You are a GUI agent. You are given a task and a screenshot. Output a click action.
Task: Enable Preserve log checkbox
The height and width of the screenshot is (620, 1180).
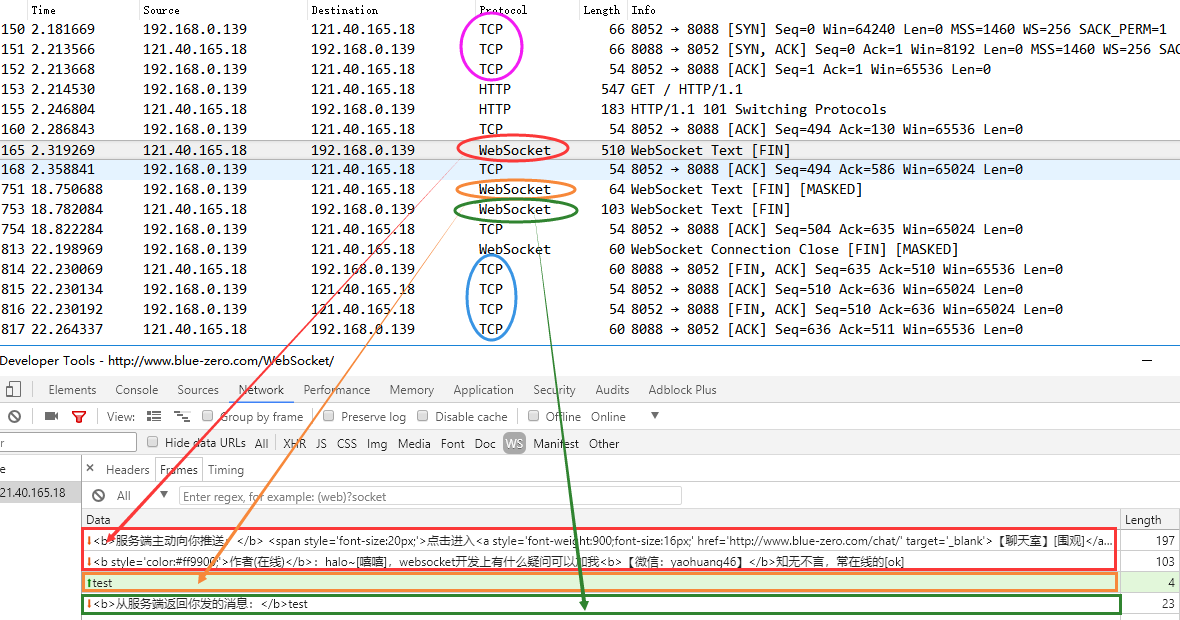pyautogui.click(x=328, y=416)
